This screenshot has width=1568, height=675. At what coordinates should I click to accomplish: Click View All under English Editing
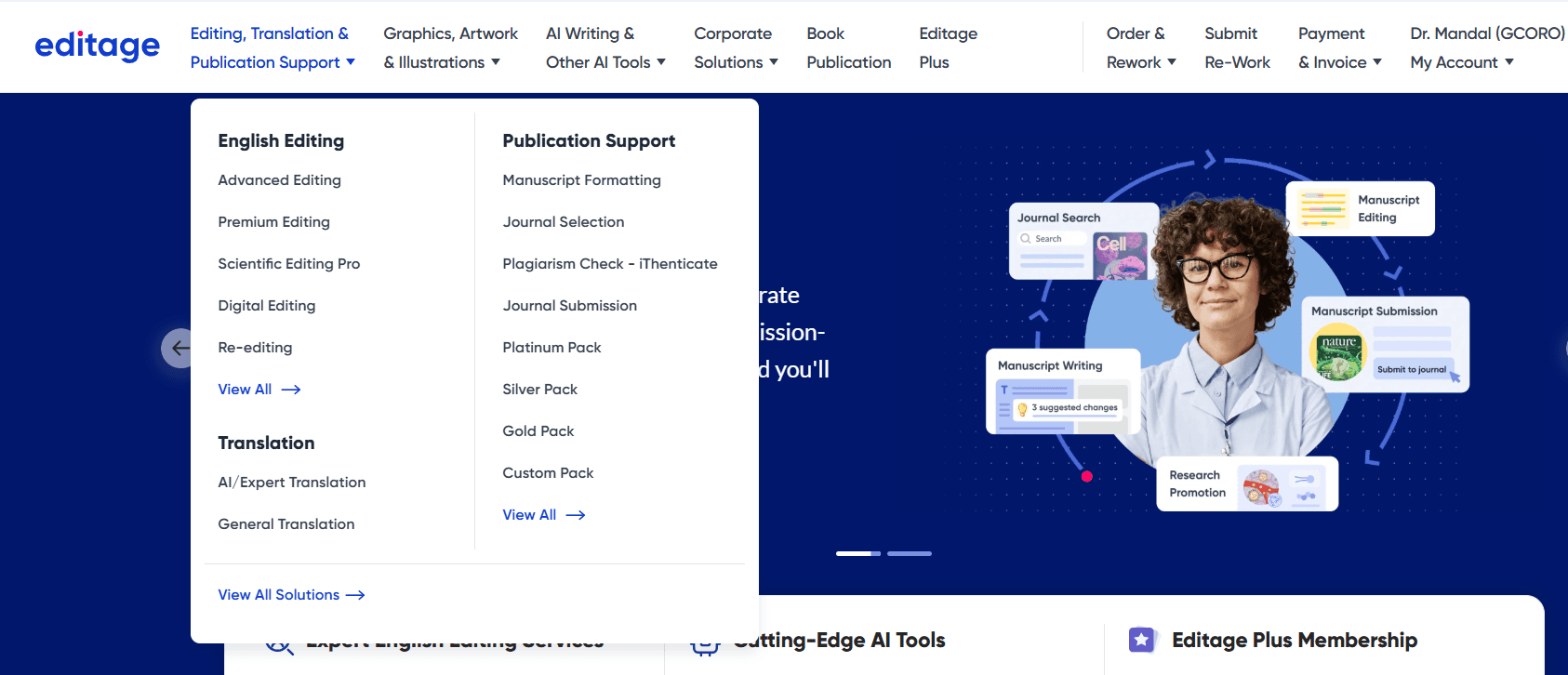tap(259, 390)
